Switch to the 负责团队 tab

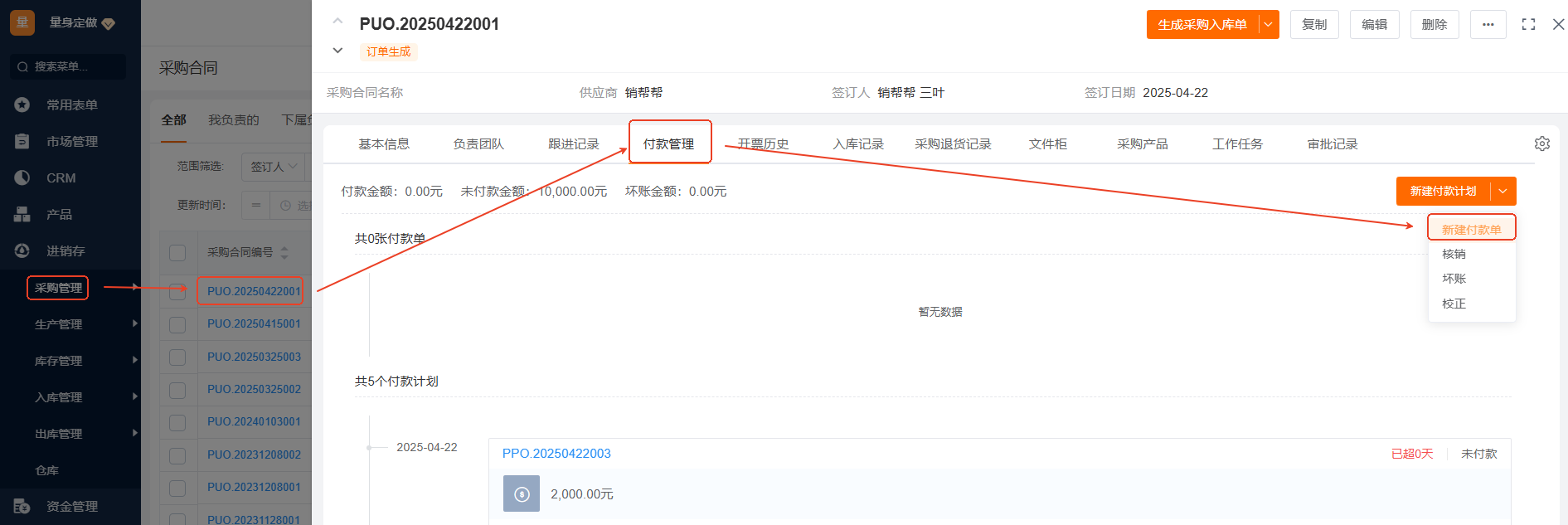478,144
